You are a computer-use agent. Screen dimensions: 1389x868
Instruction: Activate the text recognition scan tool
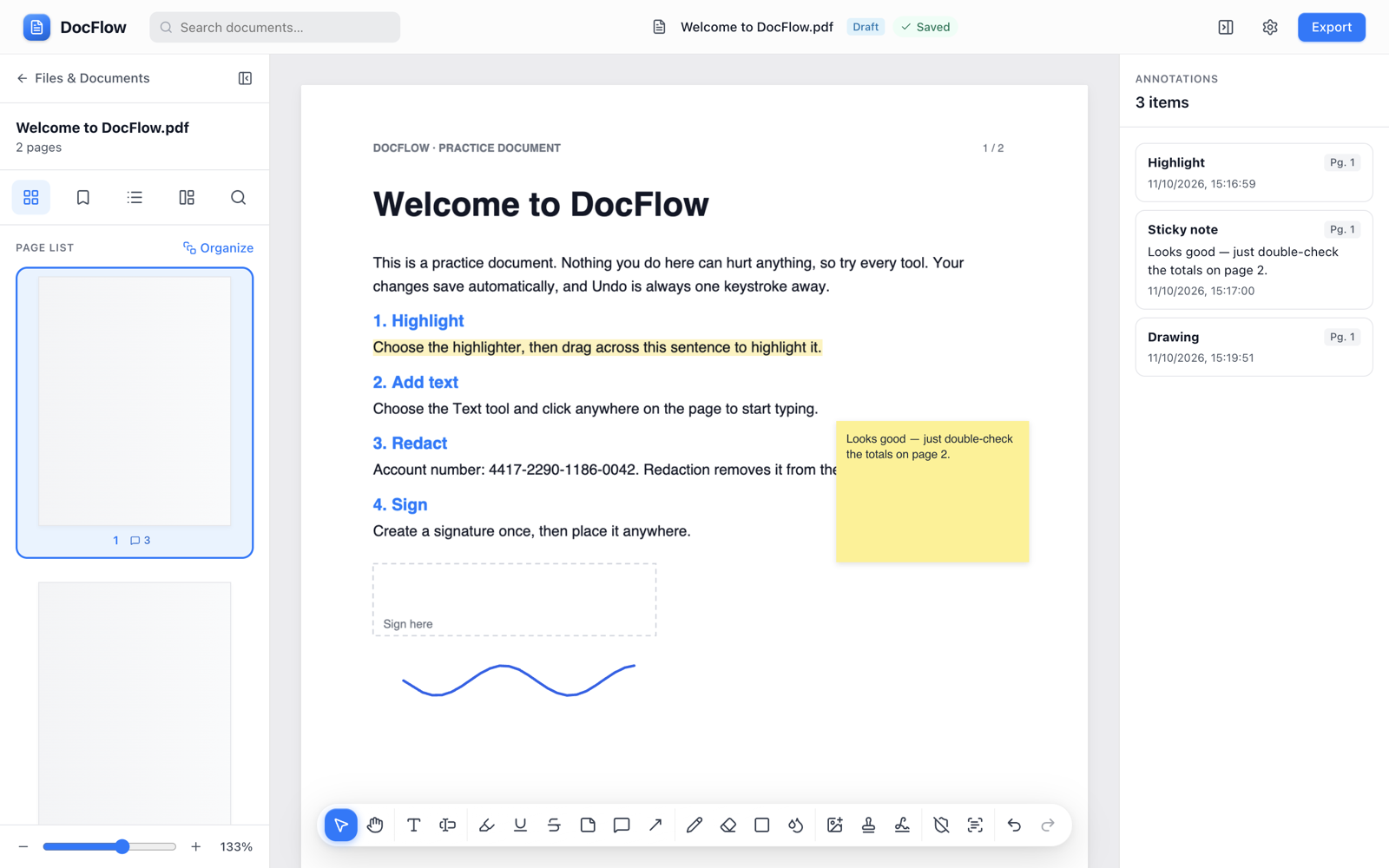click(975, 825)
